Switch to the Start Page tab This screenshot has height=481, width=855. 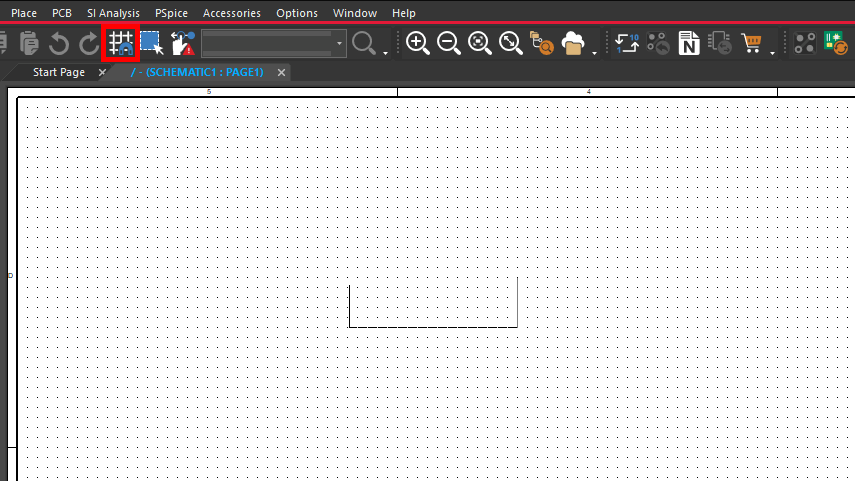coord(59,73)
